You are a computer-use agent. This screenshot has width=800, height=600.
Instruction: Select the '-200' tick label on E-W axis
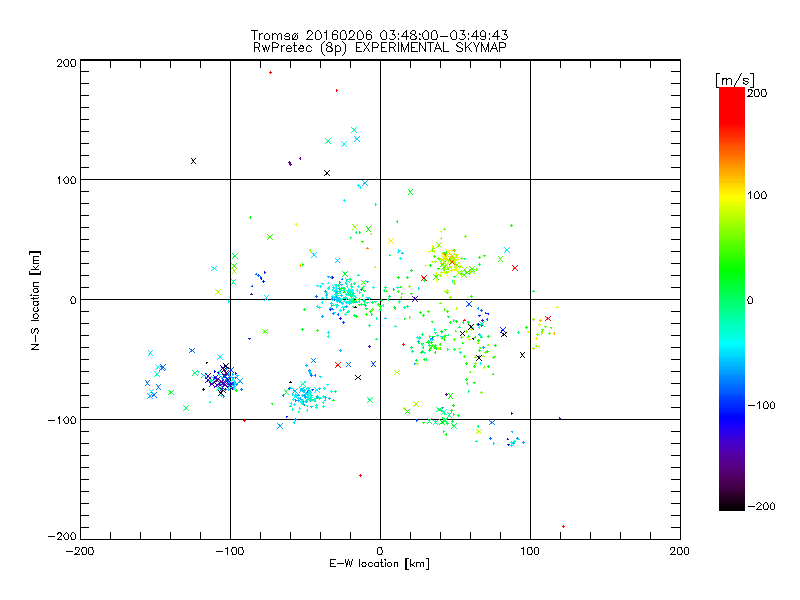pos(80,551)
